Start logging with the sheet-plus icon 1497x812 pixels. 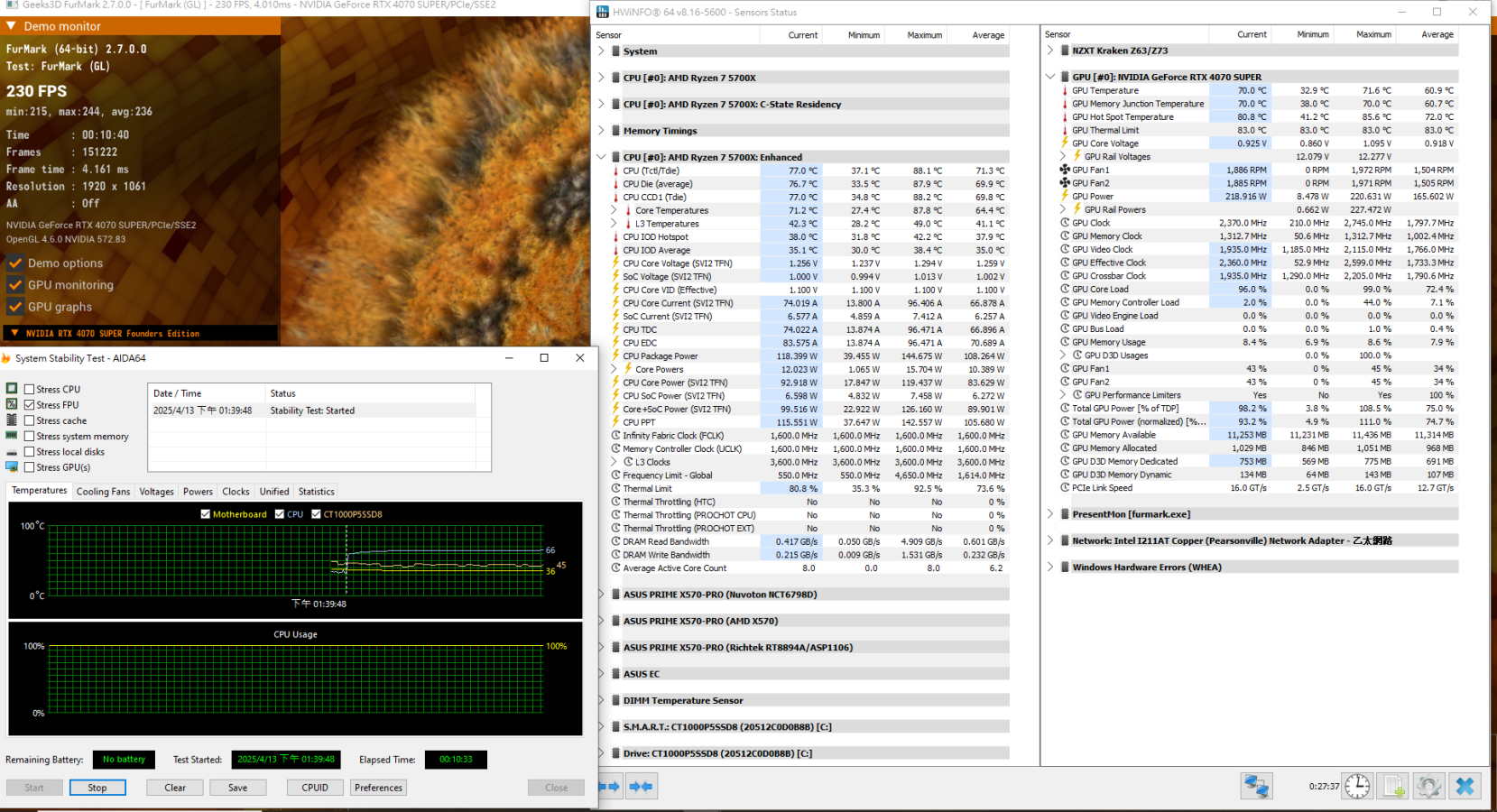[1394, 787]
